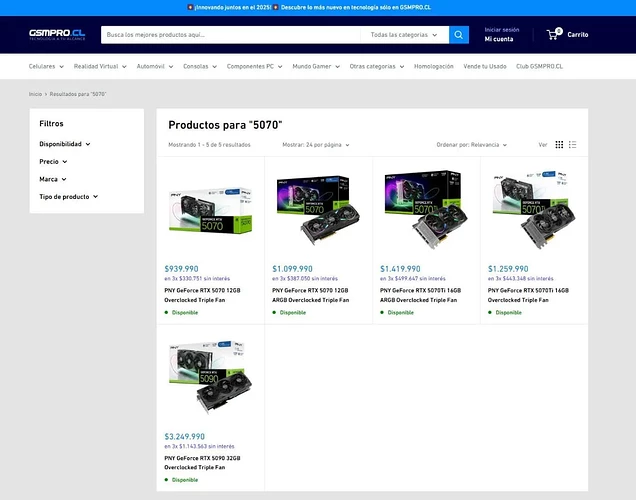Open the Automóvil menu

[x=155, y=67]
